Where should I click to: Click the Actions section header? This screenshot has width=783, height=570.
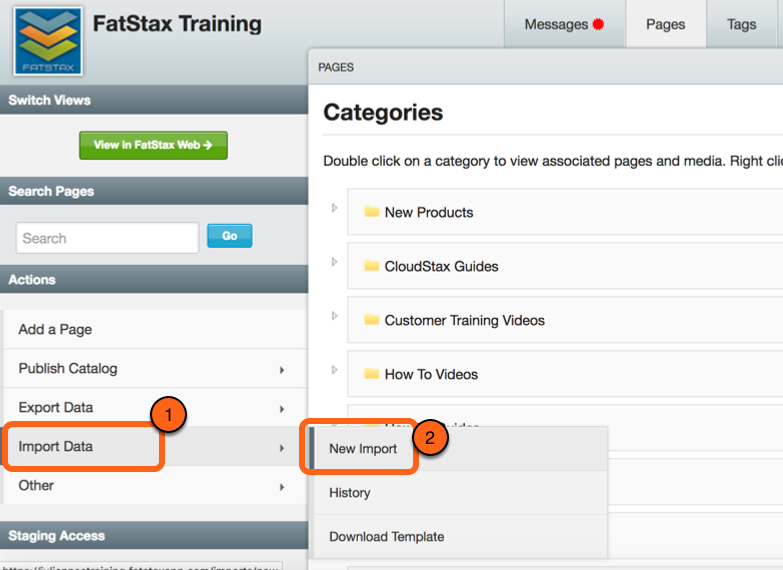(x=154, y=279)
